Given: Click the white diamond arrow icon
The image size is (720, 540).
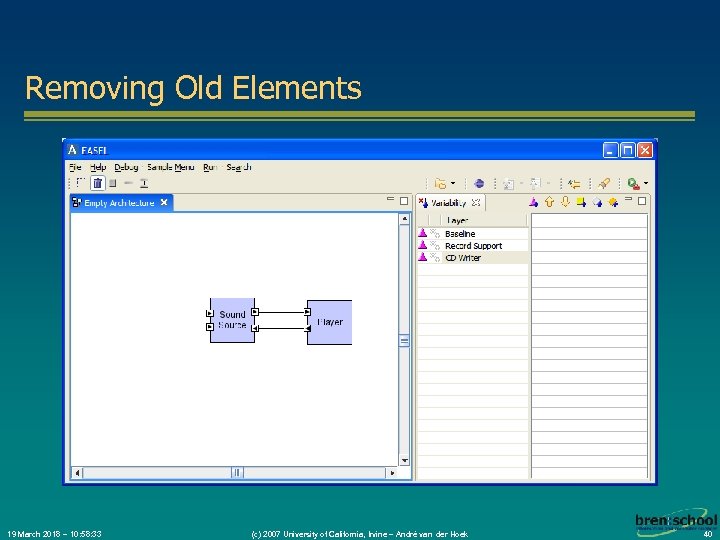Looking at the screenshot, I should point(597,202).
